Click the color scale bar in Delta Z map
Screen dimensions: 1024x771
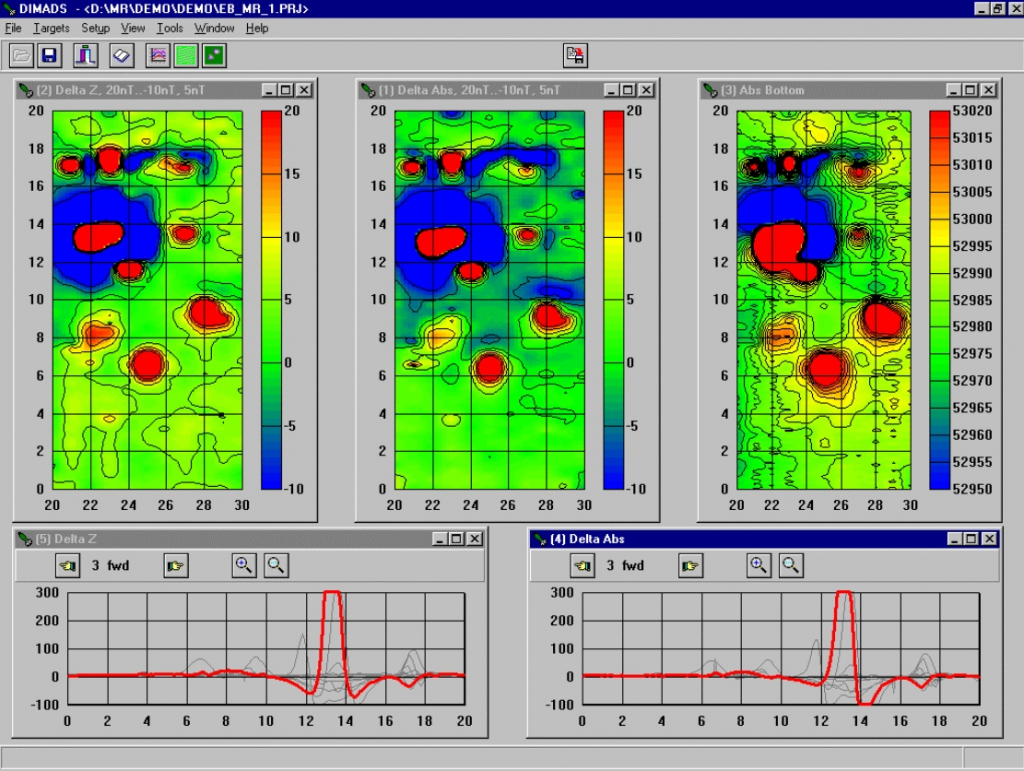click(x=272, y=299)
